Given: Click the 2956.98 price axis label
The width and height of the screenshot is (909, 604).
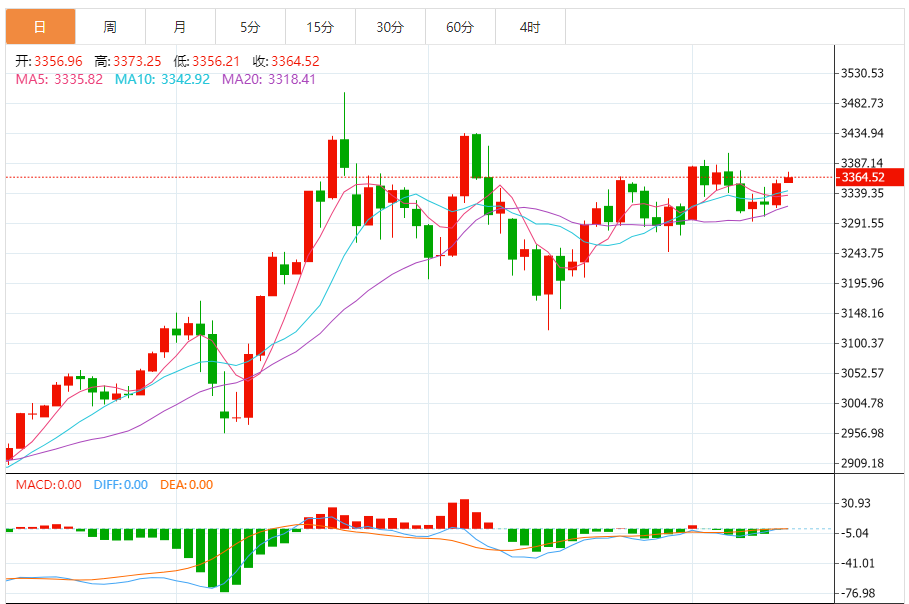Looking at the screenshot, I should [x=862, y=433].
